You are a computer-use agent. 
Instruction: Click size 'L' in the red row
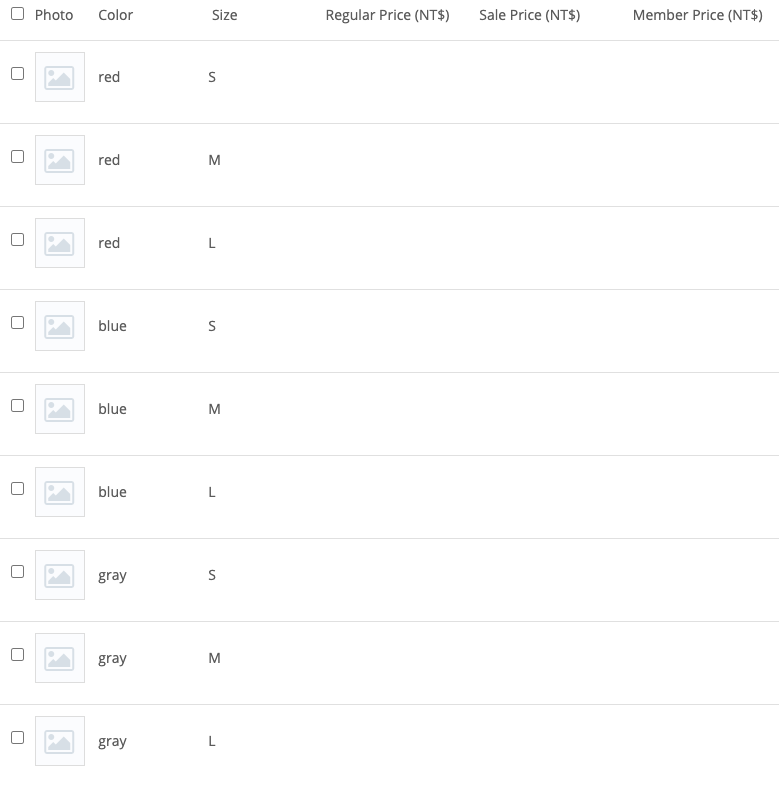pos(212,243)
